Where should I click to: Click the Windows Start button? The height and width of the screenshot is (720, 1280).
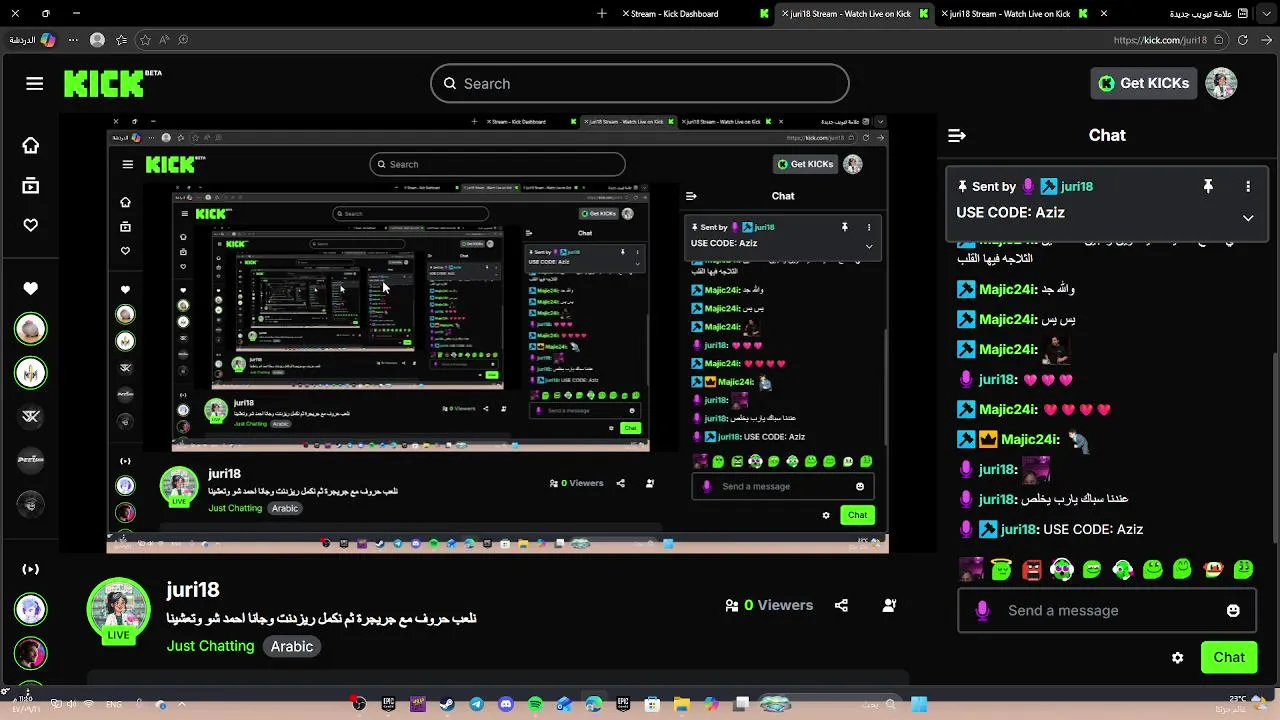(919, 705)
